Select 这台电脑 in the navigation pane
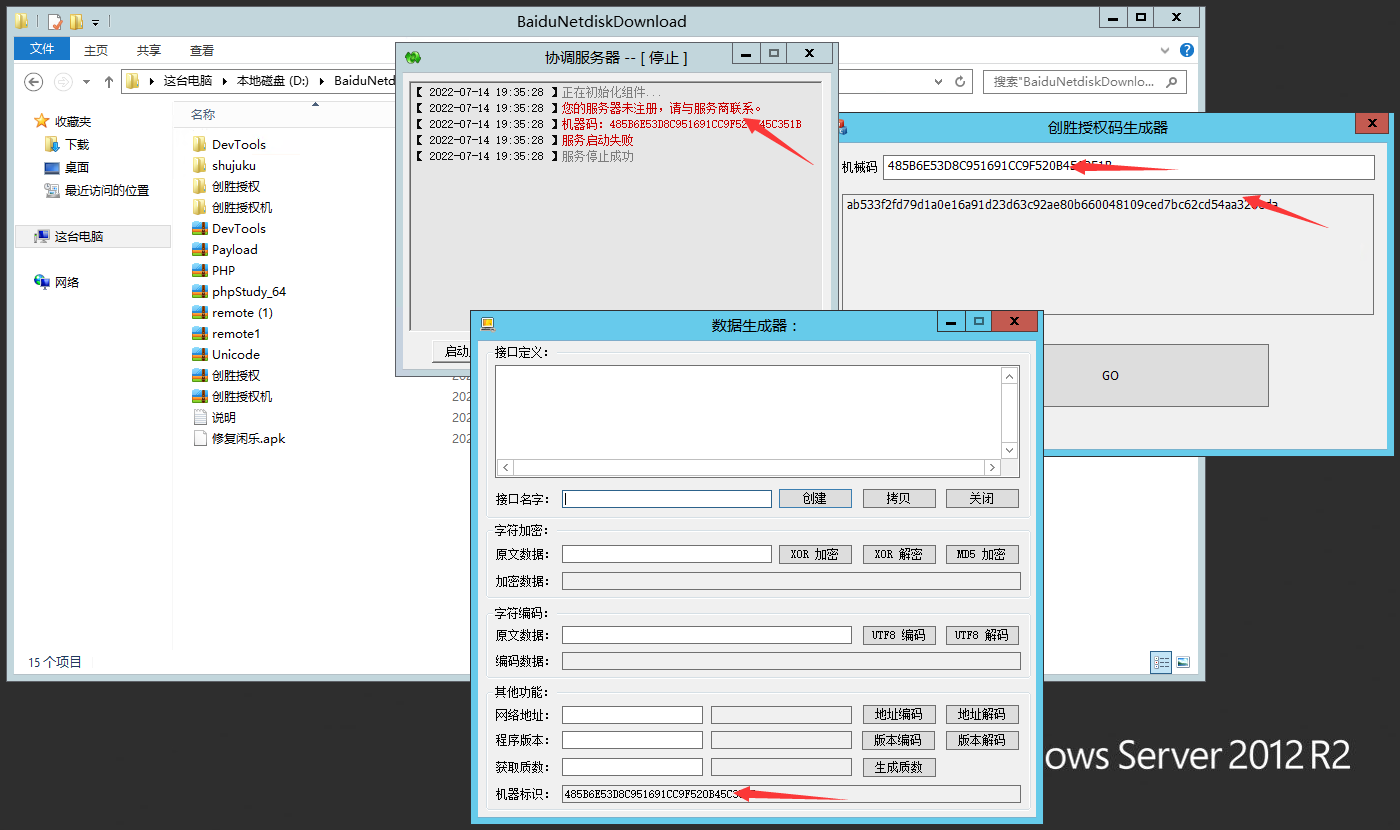Screen dimensions: 1400x830 point(78,236)
